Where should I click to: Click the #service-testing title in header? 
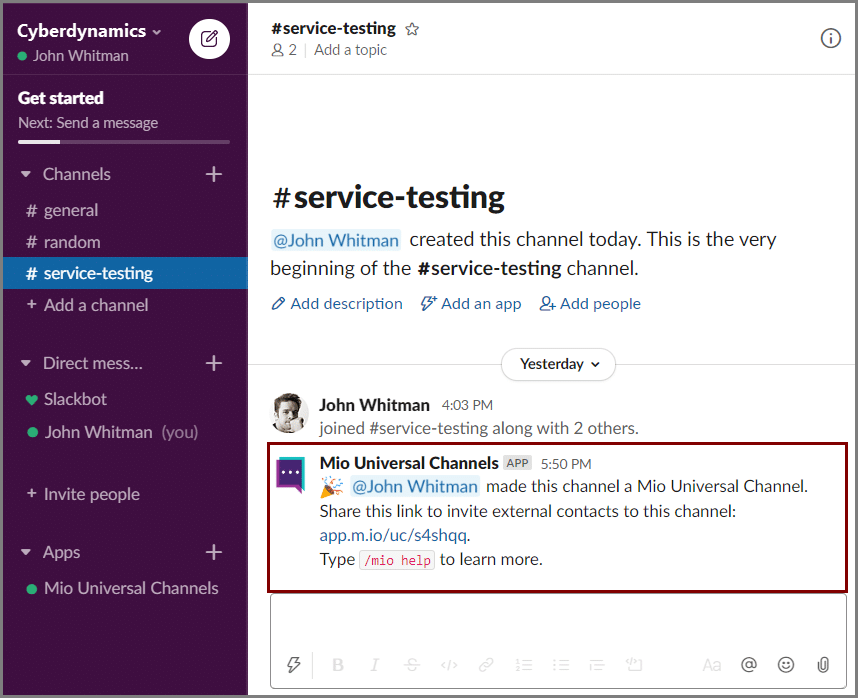coord(333,28)
